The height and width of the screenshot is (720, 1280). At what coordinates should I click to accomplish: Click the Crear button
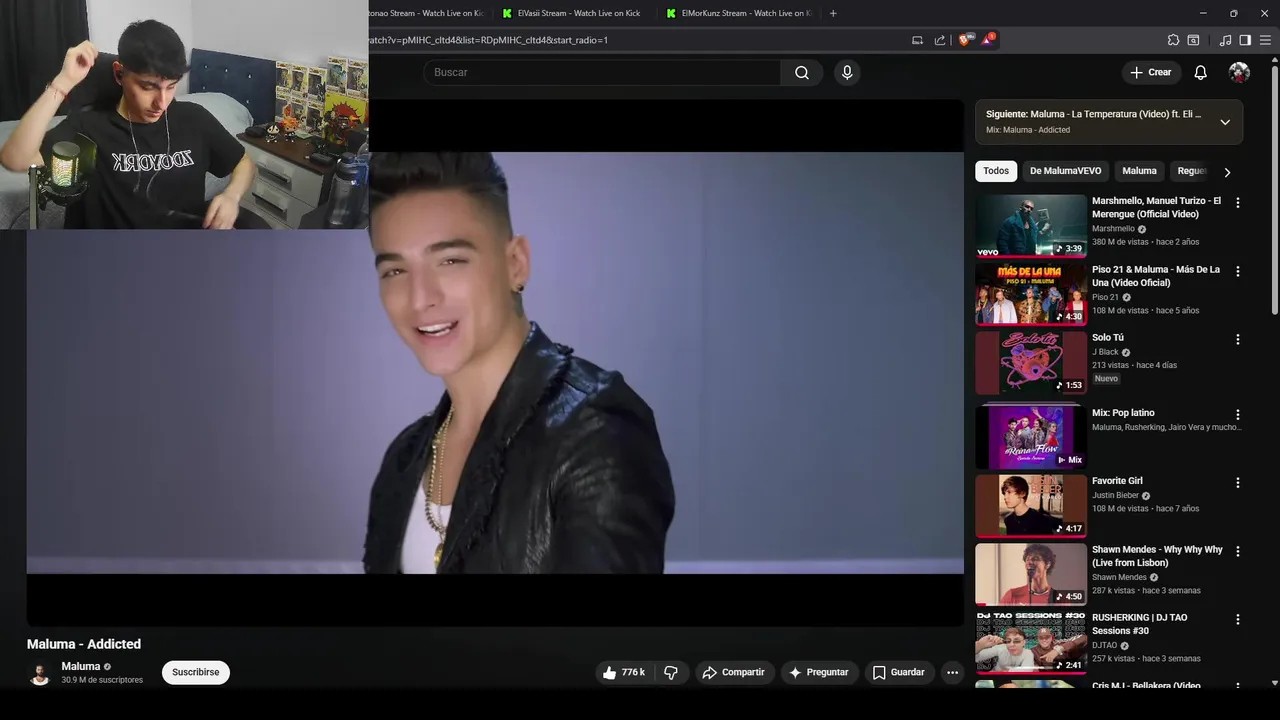coord(1150,72)
